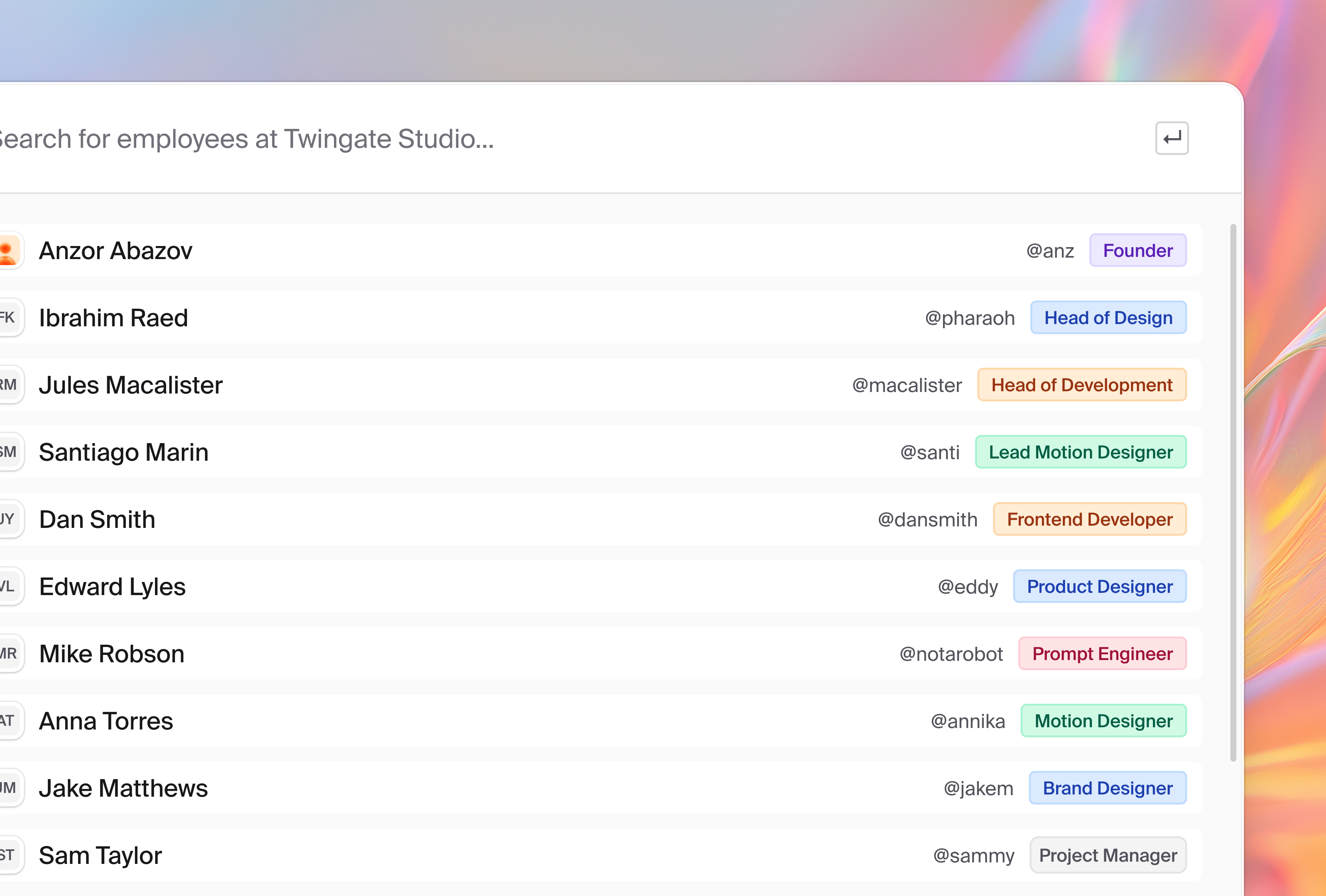The width and height of the screenshot is (1326, 896).
Task: Click the Project Manager role badge
Action: (1108, 855)
